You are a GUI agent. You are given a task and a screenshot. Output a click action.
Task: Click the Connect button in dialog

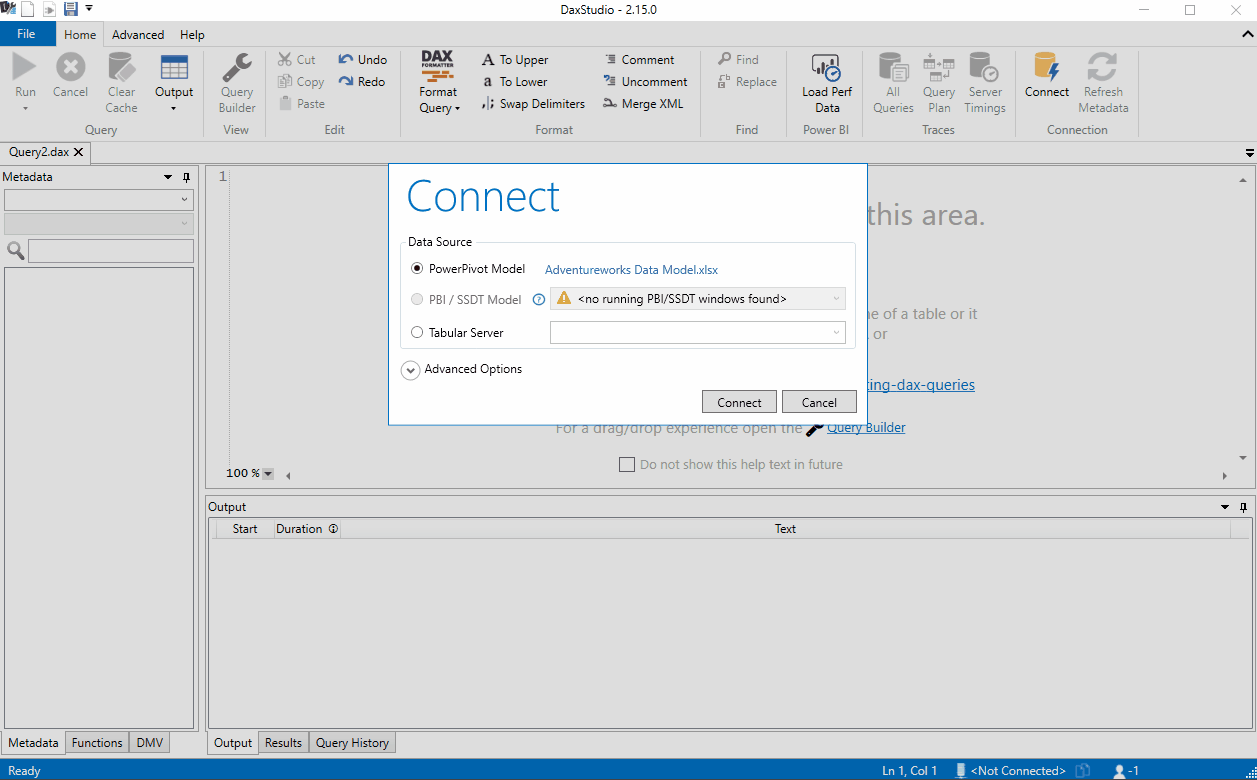(x=739, y=402)
